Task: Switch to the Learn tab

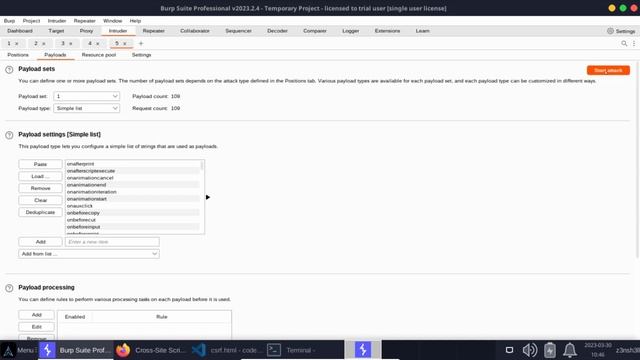Action: [422, 31]
